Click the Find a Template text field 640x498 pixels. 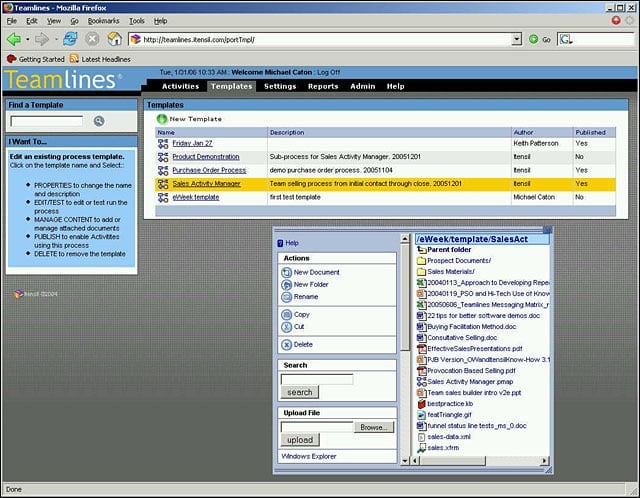pos(47,121)
